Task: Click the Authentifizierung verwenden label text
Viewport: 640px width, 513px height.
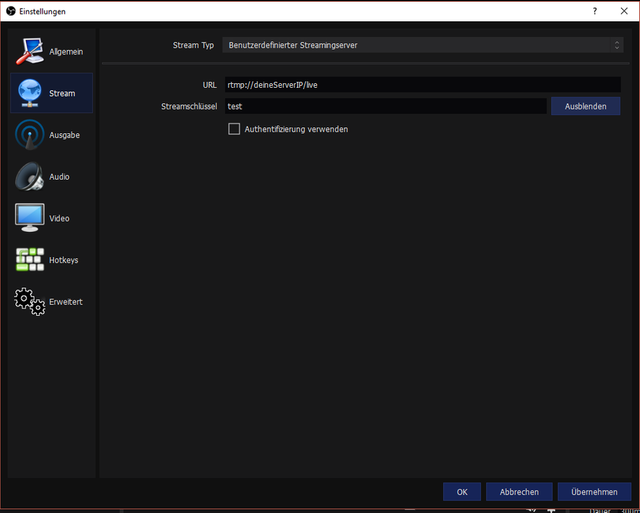Action: tap(296, 129)
